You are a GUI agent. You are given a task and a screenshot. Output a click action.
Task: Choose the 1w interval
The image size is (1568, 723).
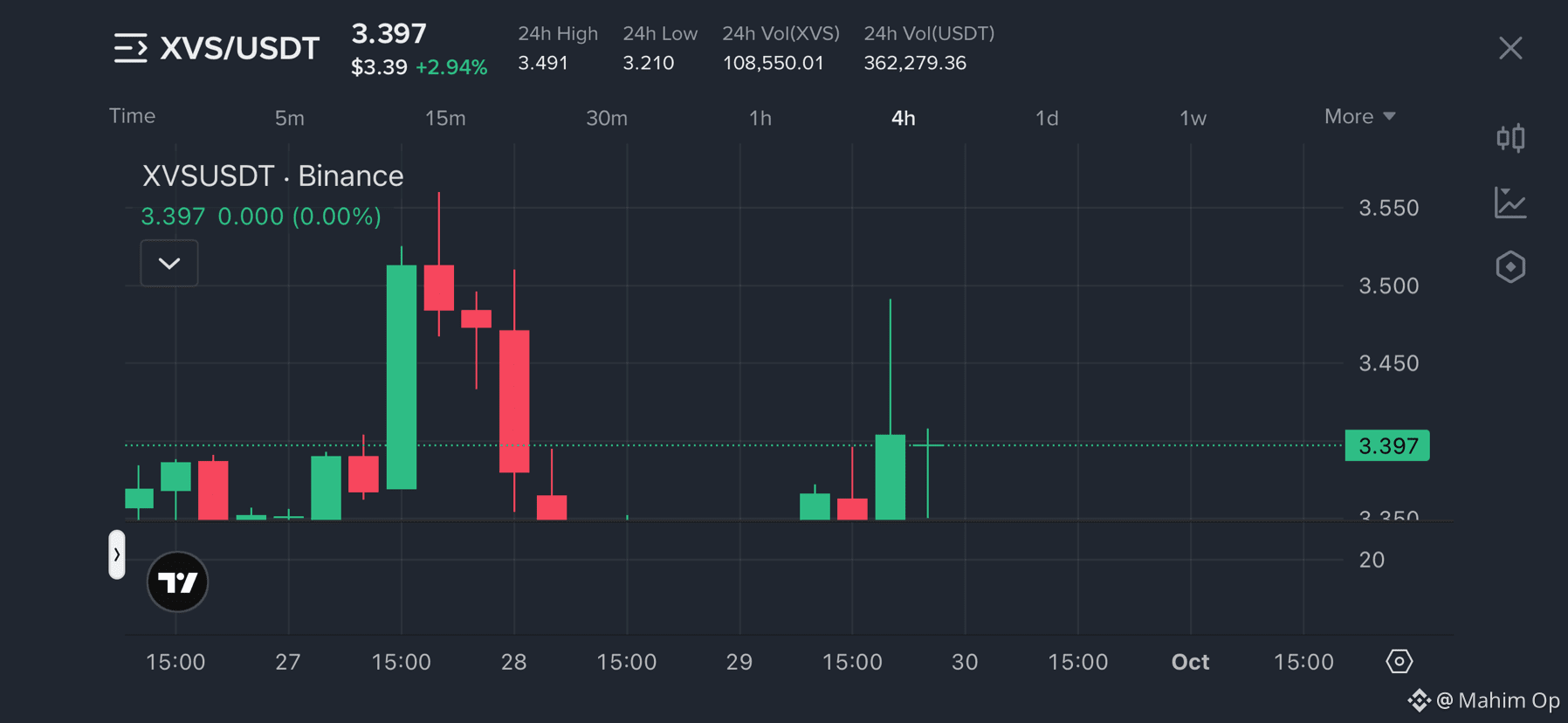tap(1193, 118)
